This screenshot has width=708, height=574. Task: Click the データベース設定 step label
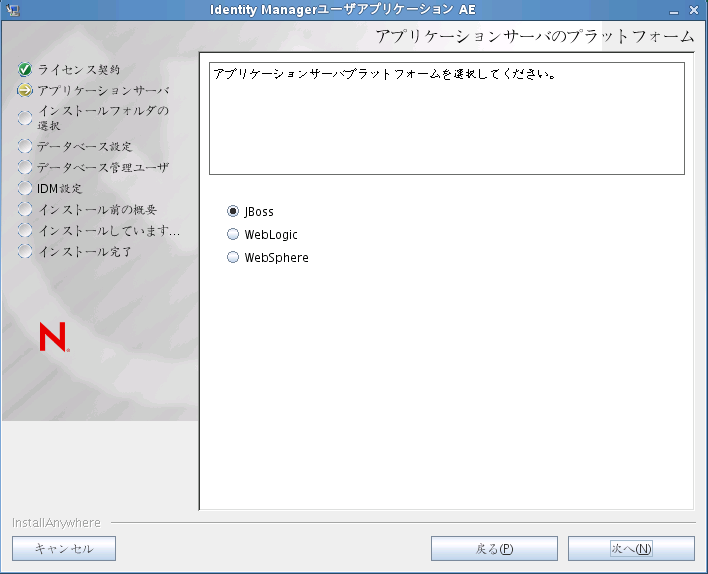84,146
